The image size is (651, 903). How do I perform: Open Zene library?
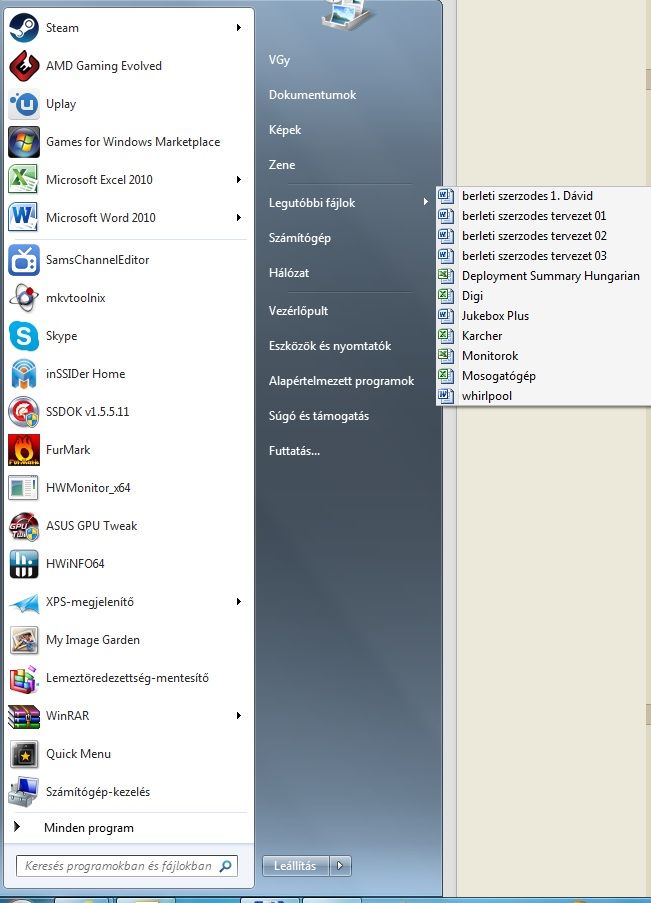282,165
